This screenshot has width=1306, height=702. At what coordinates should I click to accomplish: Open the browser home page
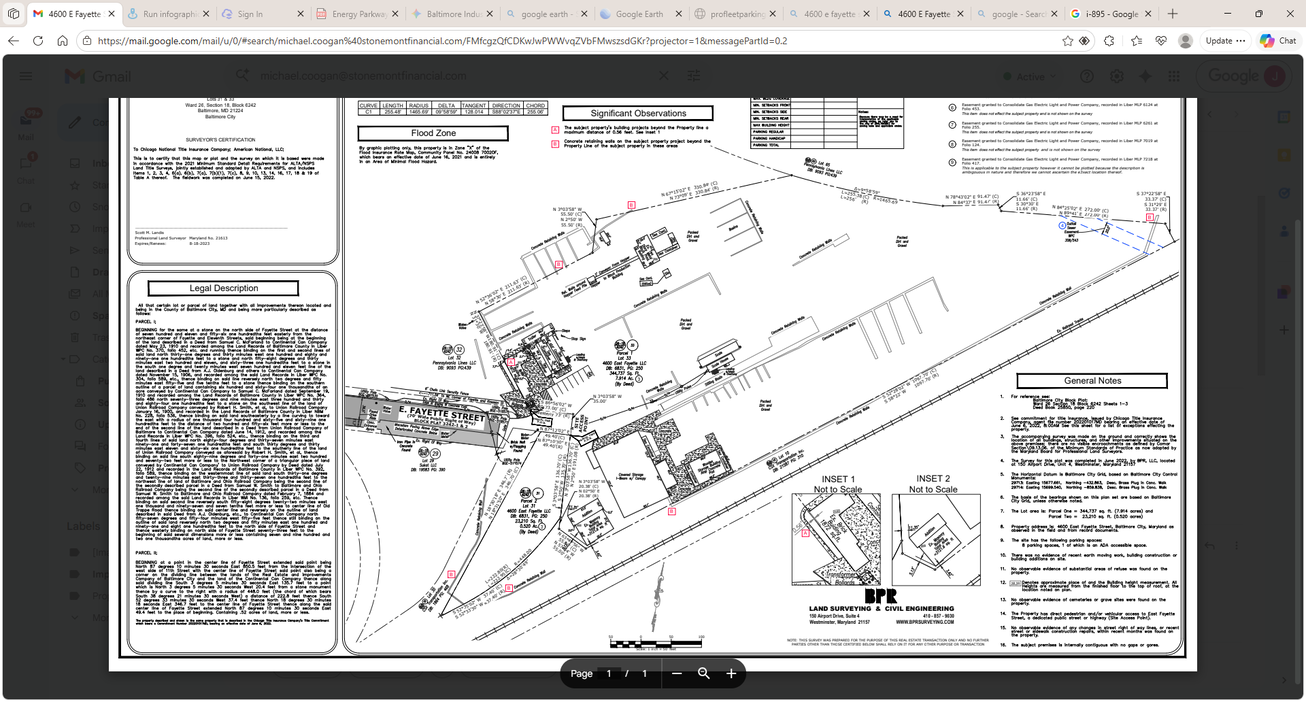(x=62, y=41)
